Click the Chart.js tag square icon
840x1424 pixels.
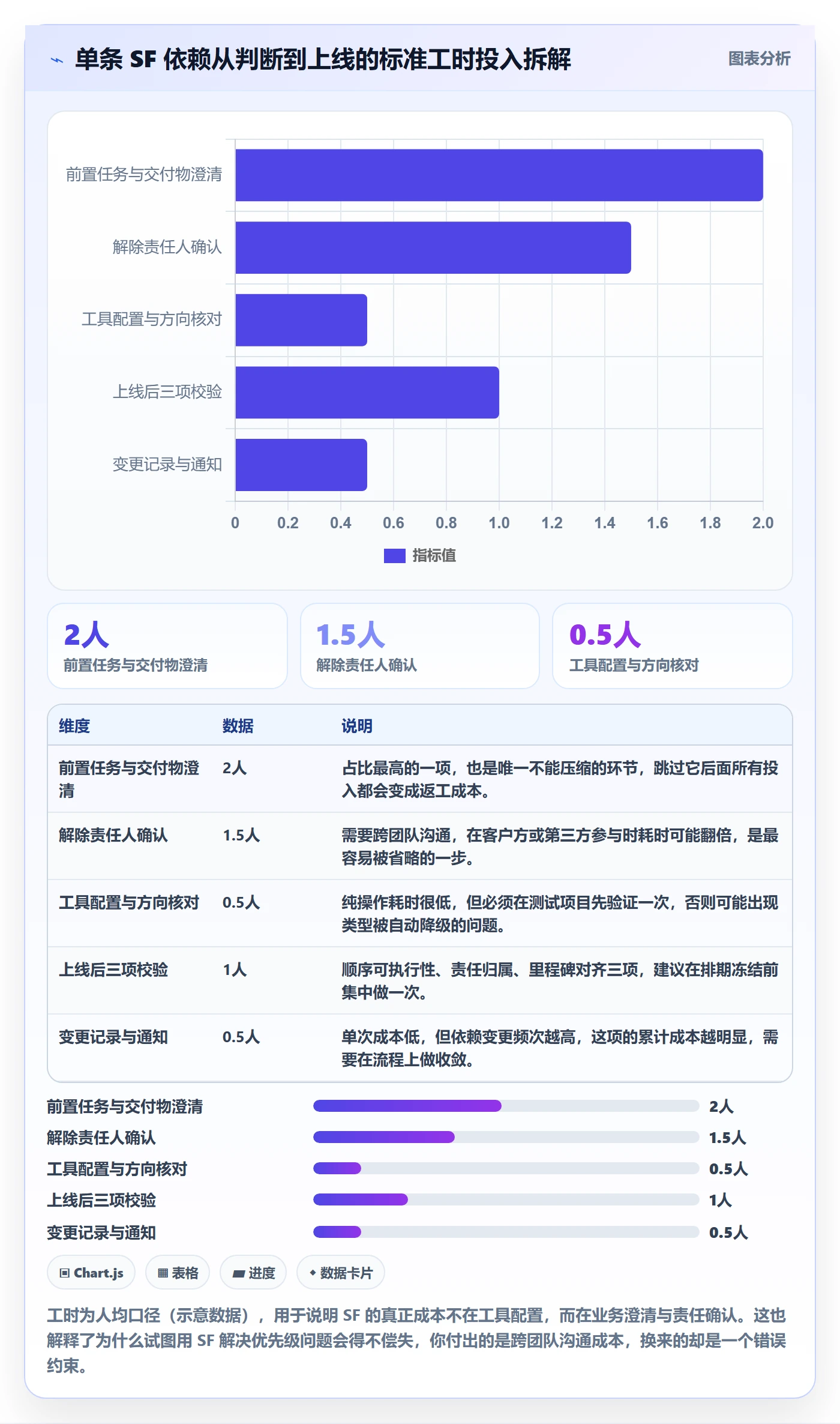coord(65,1273)
